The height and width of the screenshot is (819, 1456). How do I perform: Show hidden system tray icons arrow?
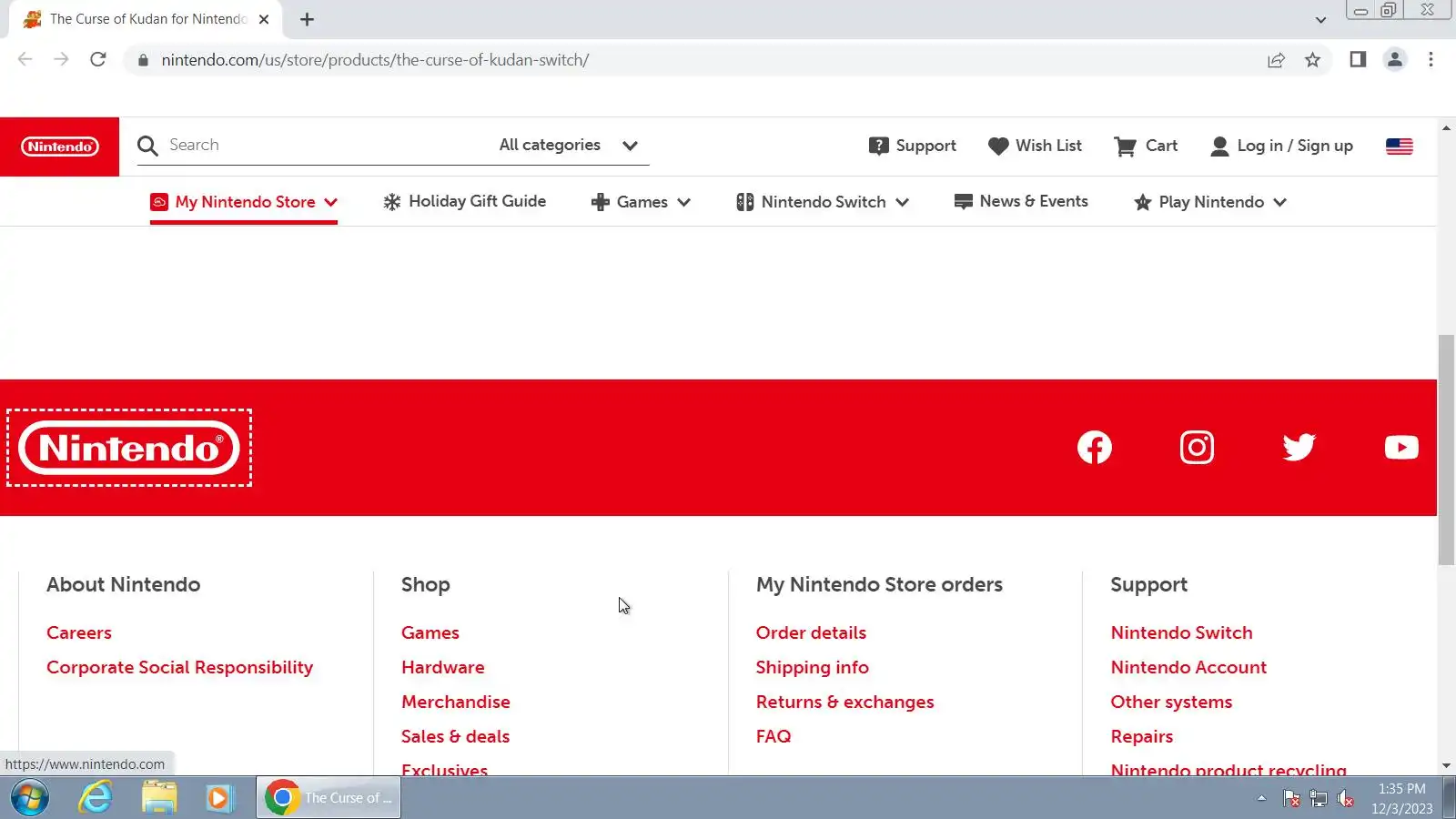click(1261, 798)
